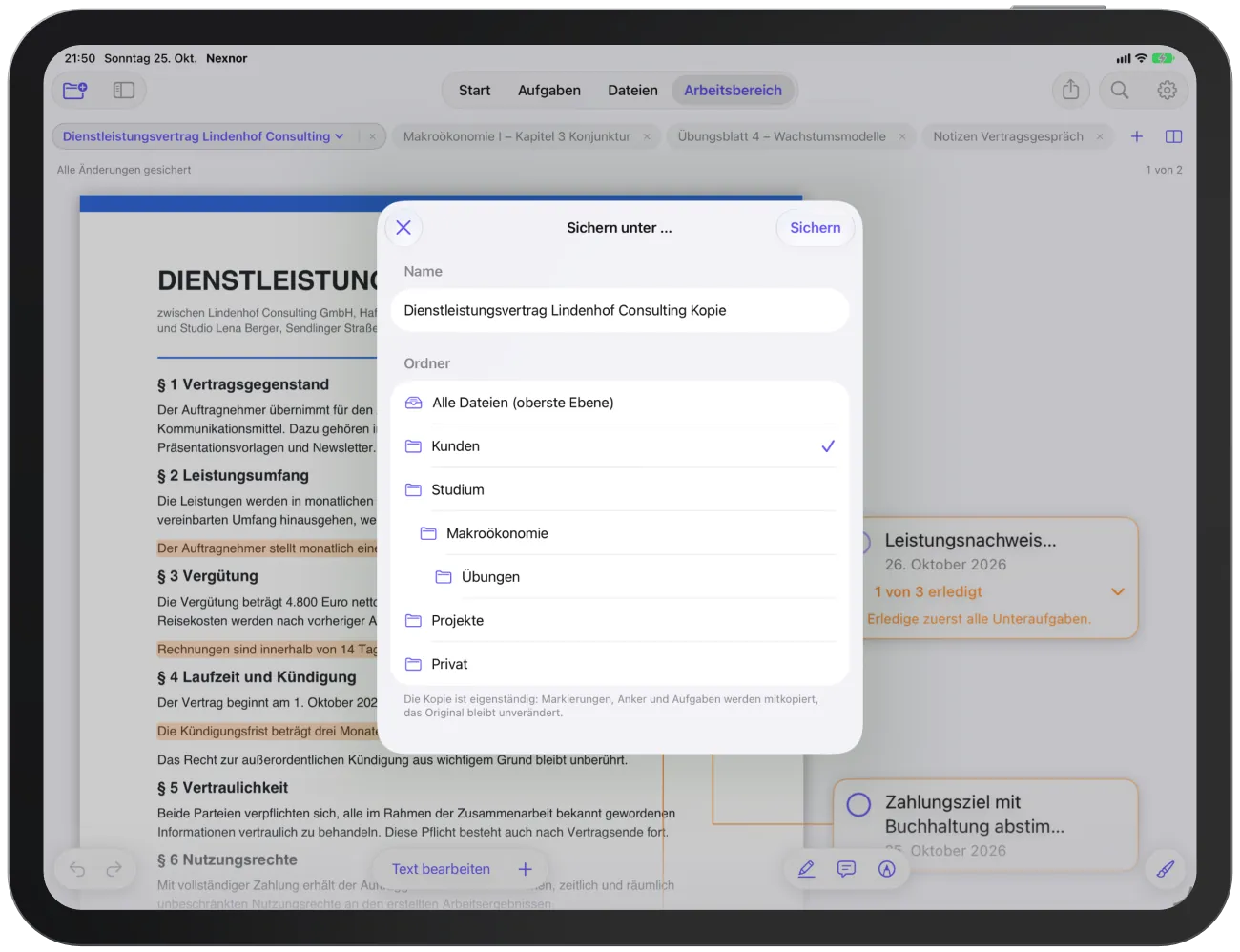The height and width of the screenshot is (952, 1240).
Task: Add a comment with speech bubble icon
Action: pyautogui.click(x=846, y=869)
